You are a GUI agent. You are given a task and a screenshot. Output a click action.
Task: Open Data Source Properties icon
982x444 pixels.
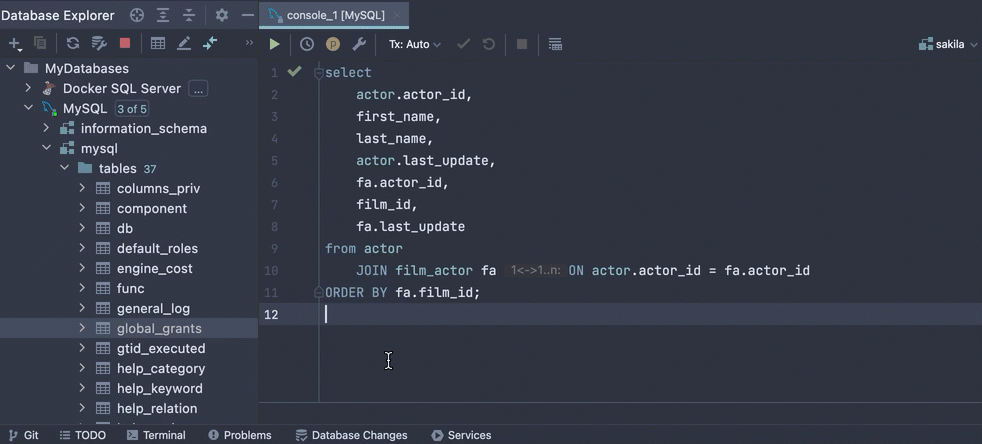point(99,43)
